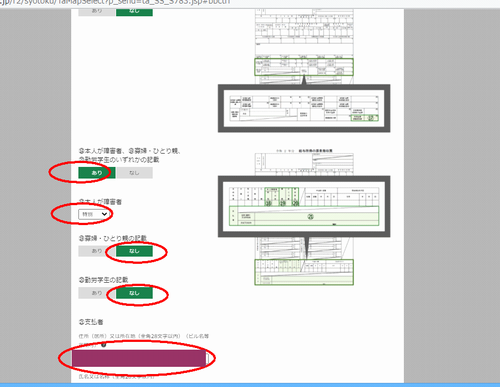Click the 本人が障害者 label above the dropdown

click(x=100, y=202)
